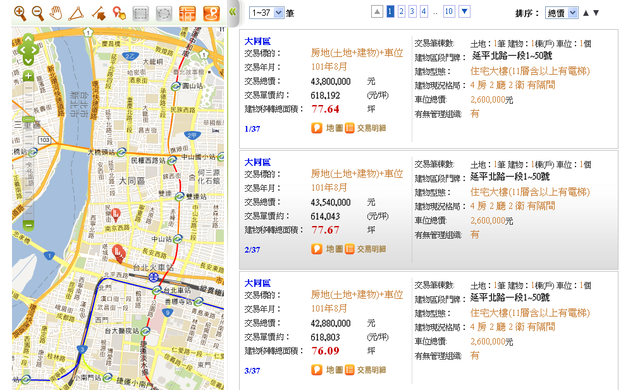Pan the map using the green arrow pad
This screenshot has height=390, width=640.
point(28,50)
